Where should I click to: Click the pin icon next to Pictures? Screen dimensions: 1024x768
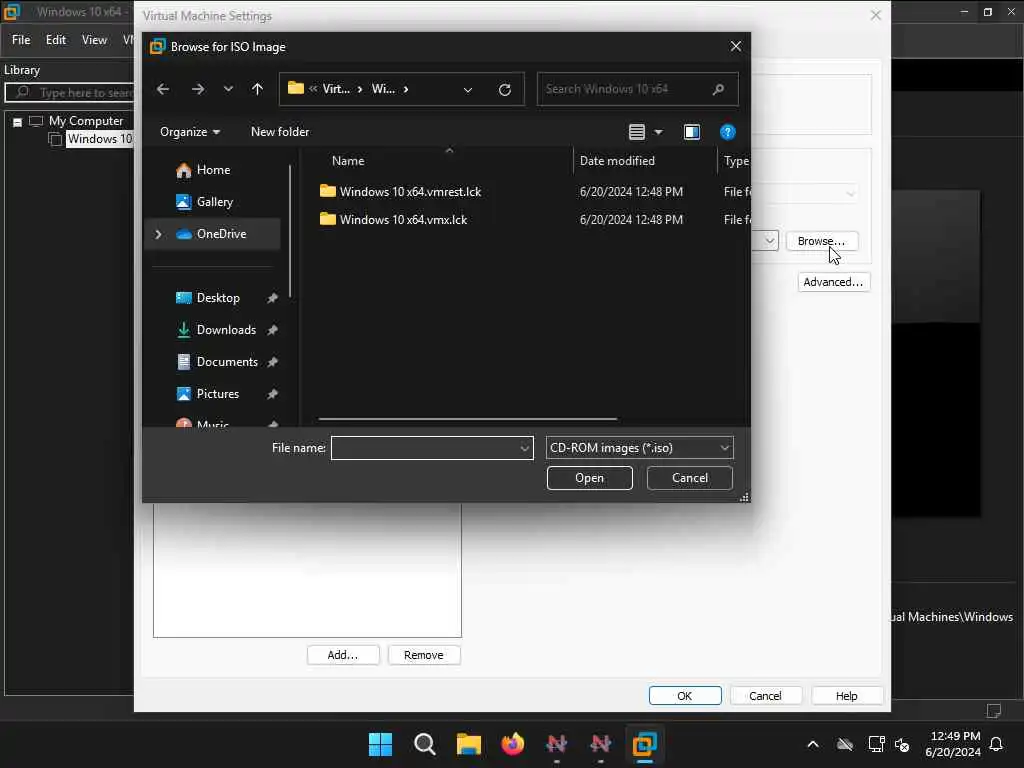coord(272,394)
